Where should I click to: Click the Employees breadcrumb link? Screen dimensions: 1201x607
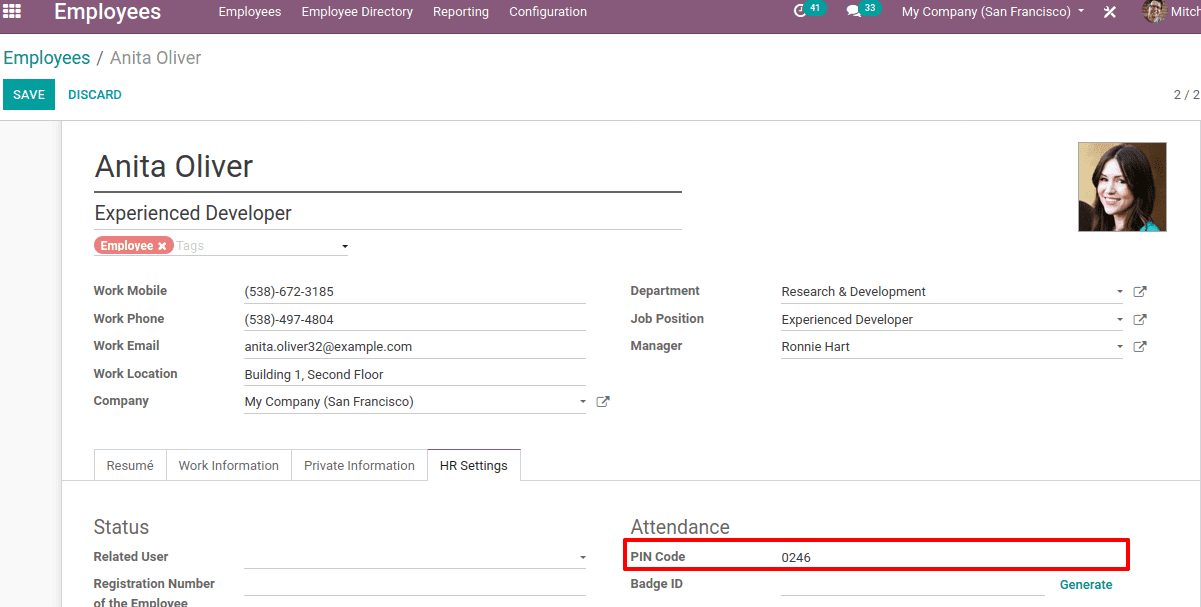coord(47,58)
